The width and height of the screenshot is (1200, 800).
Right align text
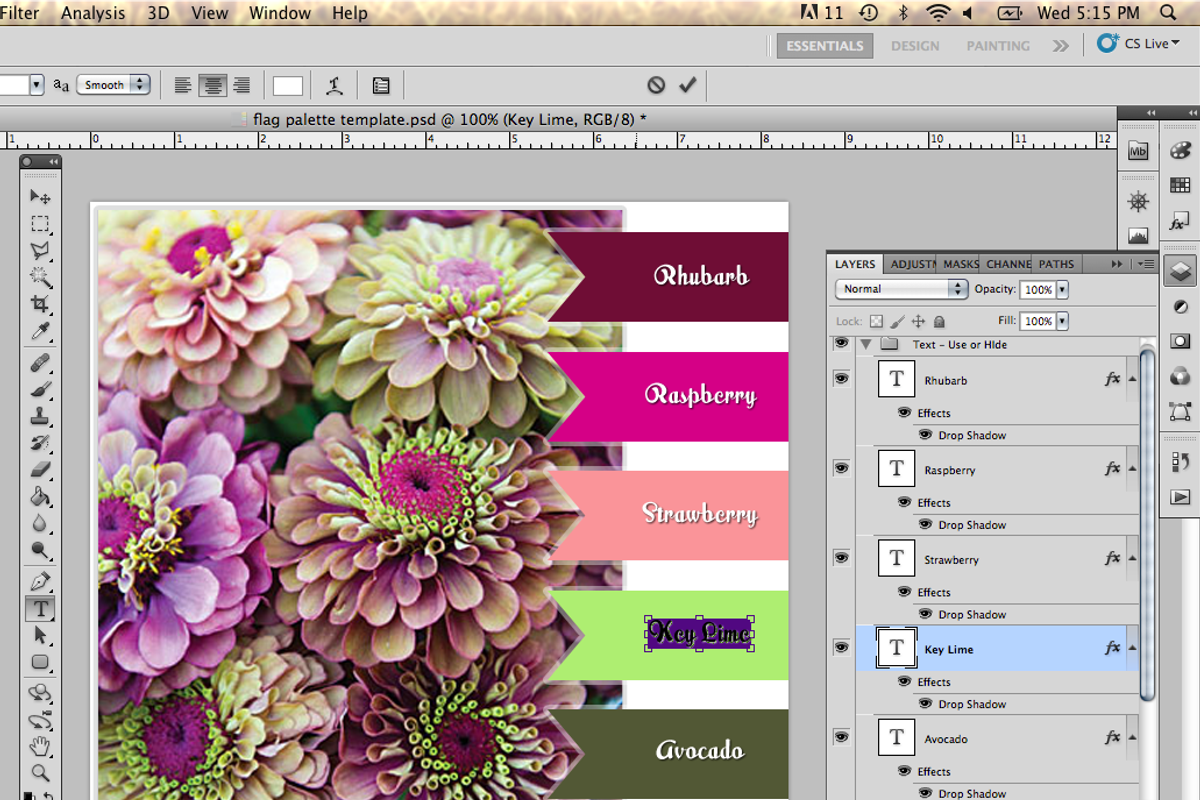click(x=241, y=86)
